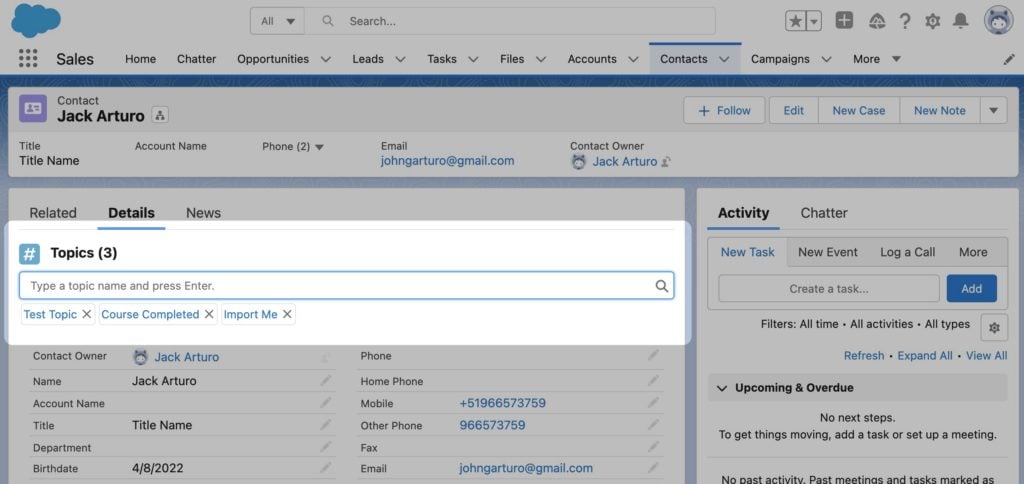Edit the Phone field pencil icon

point(653,355)
